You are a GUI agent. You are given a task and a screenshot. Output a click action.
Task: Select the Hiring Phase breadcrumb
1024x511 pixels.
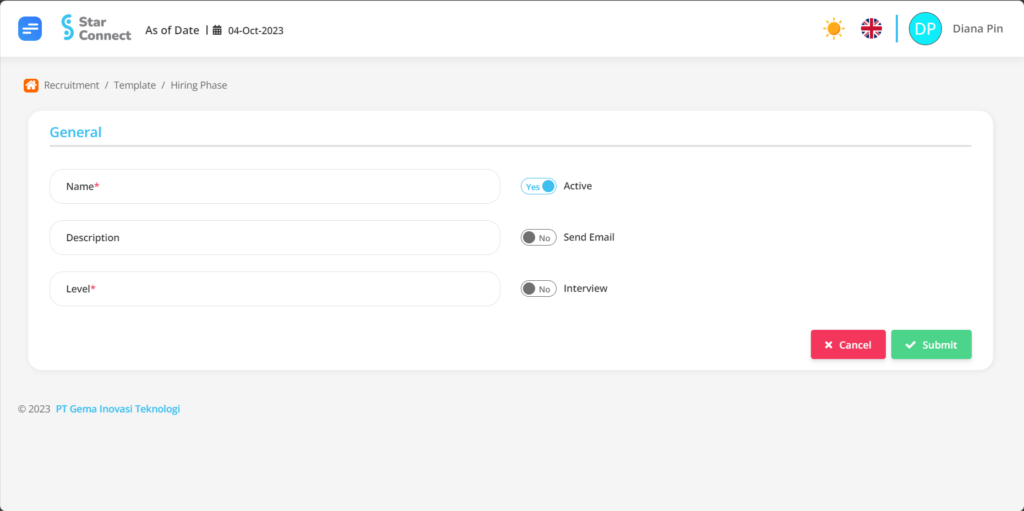[199, 85]
